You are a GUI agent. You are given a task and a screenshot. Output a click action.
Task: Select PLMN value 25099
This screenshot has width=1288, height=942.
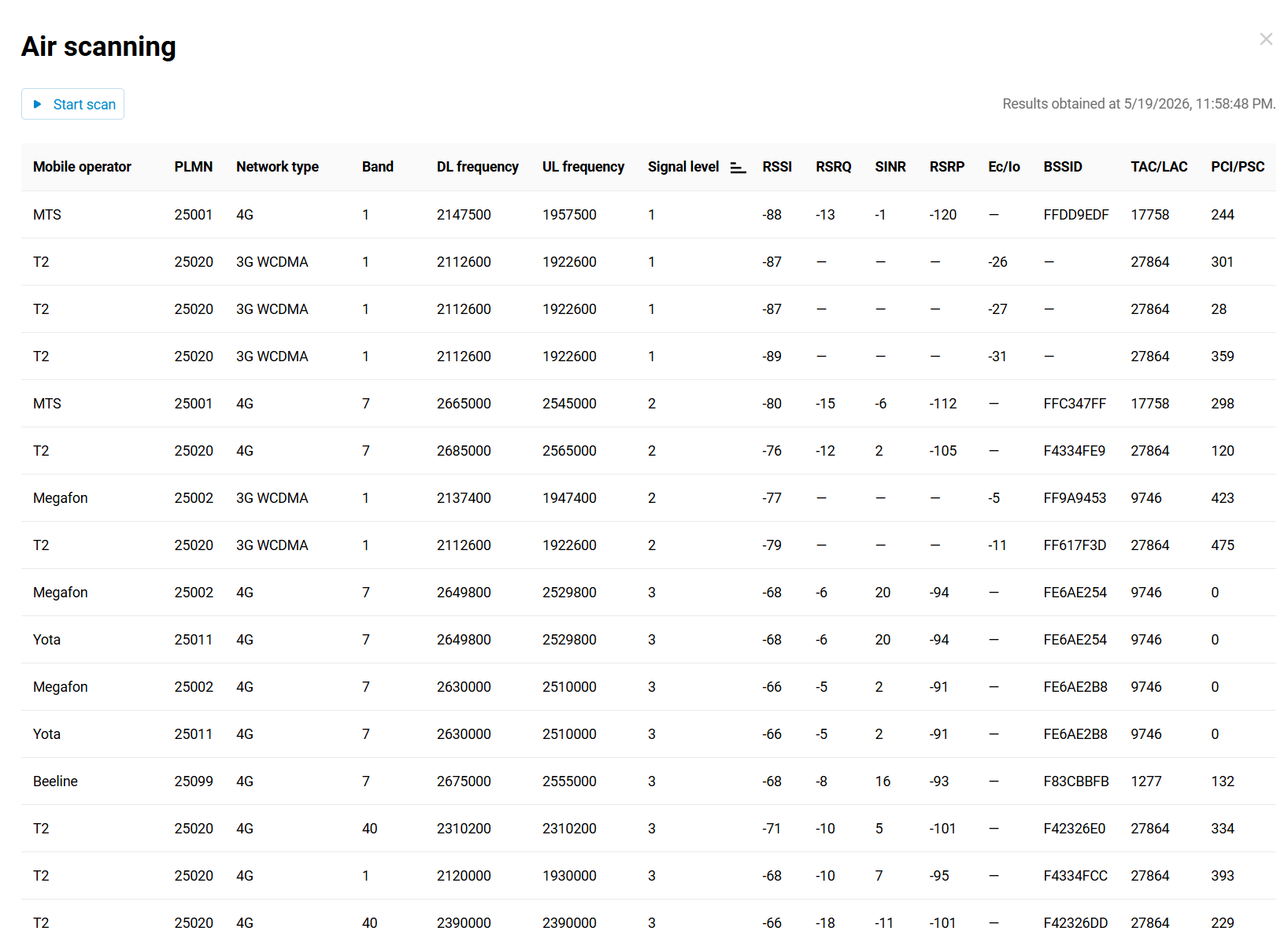(194, 781)
